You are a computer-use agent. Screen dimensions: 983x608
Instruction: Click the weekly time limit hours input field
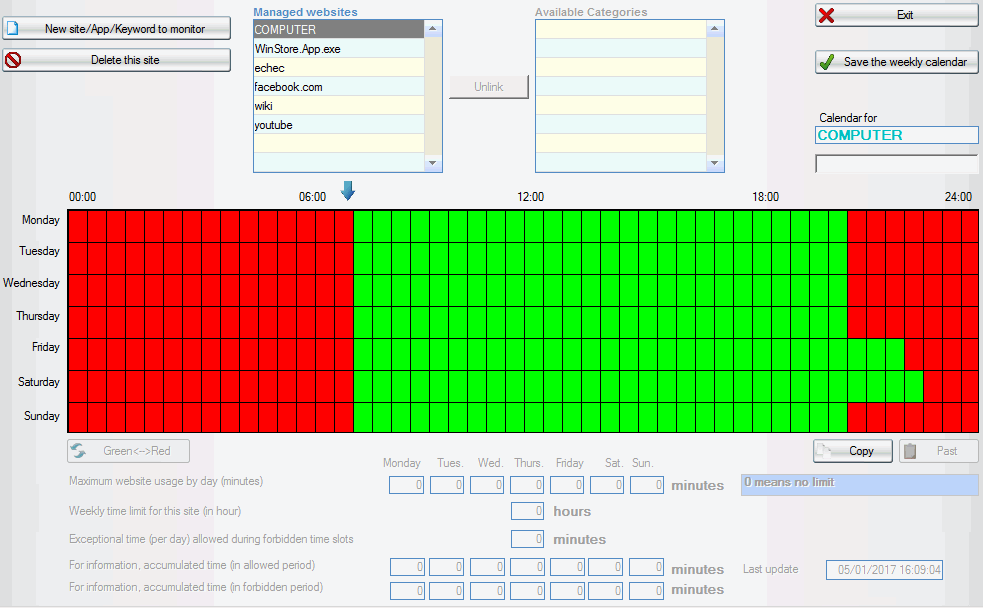(527, 510)
